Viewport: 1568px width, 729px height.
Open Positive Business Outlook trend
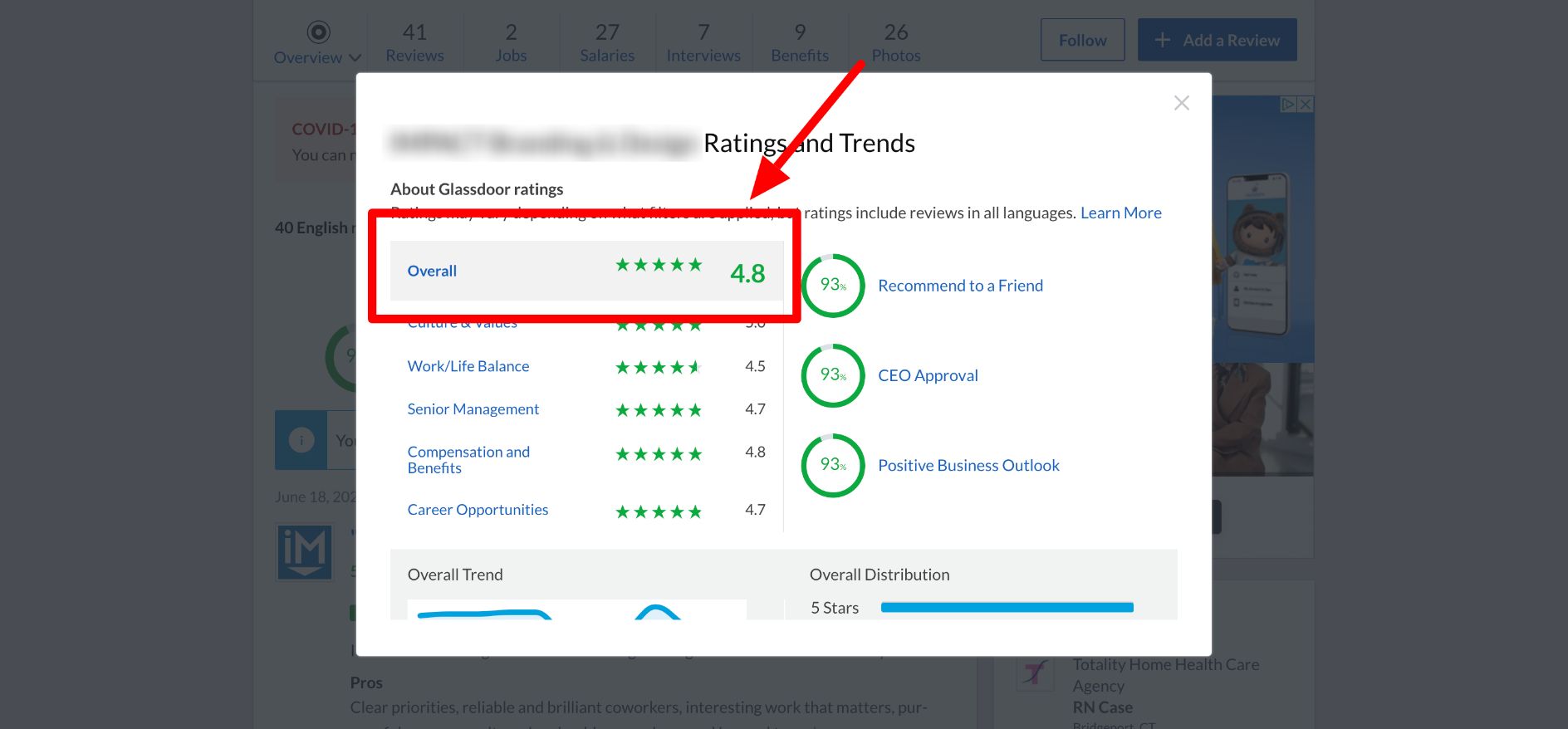pyautogui.click(x=968, y=466)
